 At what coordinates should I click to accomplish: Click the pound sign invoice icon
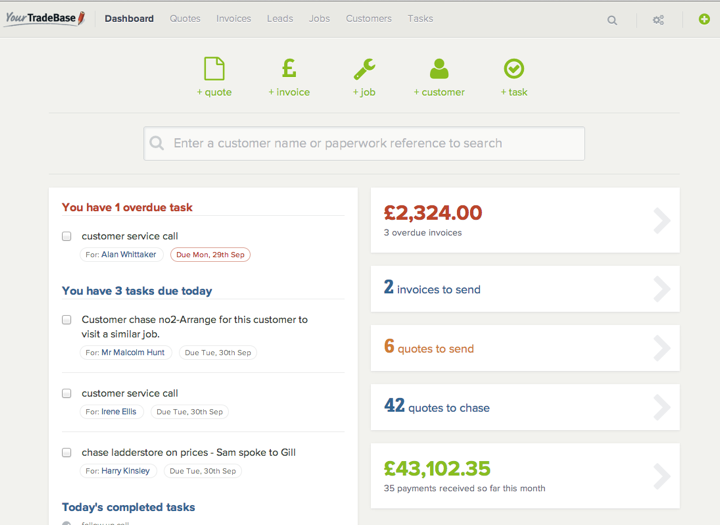(x=289, y=68)
